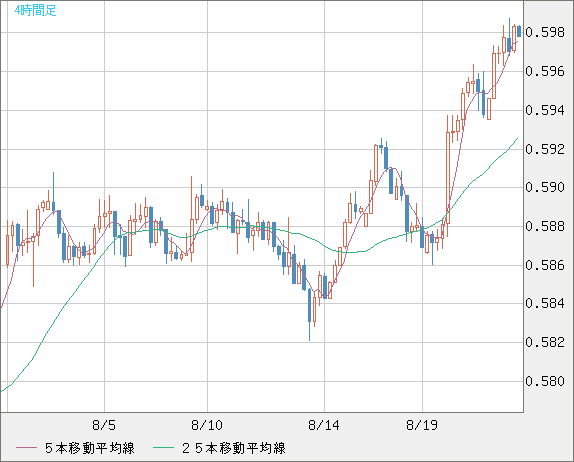
Task: Click the lowest blue candlestick near 0.582
Action: pyautogui.click(x=309, y=314)
